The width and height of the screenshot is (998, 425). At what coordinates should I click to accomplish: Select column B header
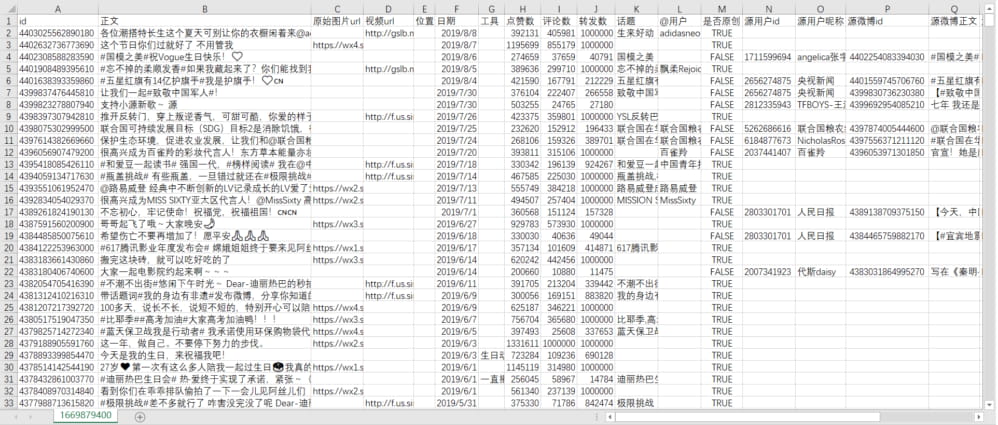click(205, 9)
